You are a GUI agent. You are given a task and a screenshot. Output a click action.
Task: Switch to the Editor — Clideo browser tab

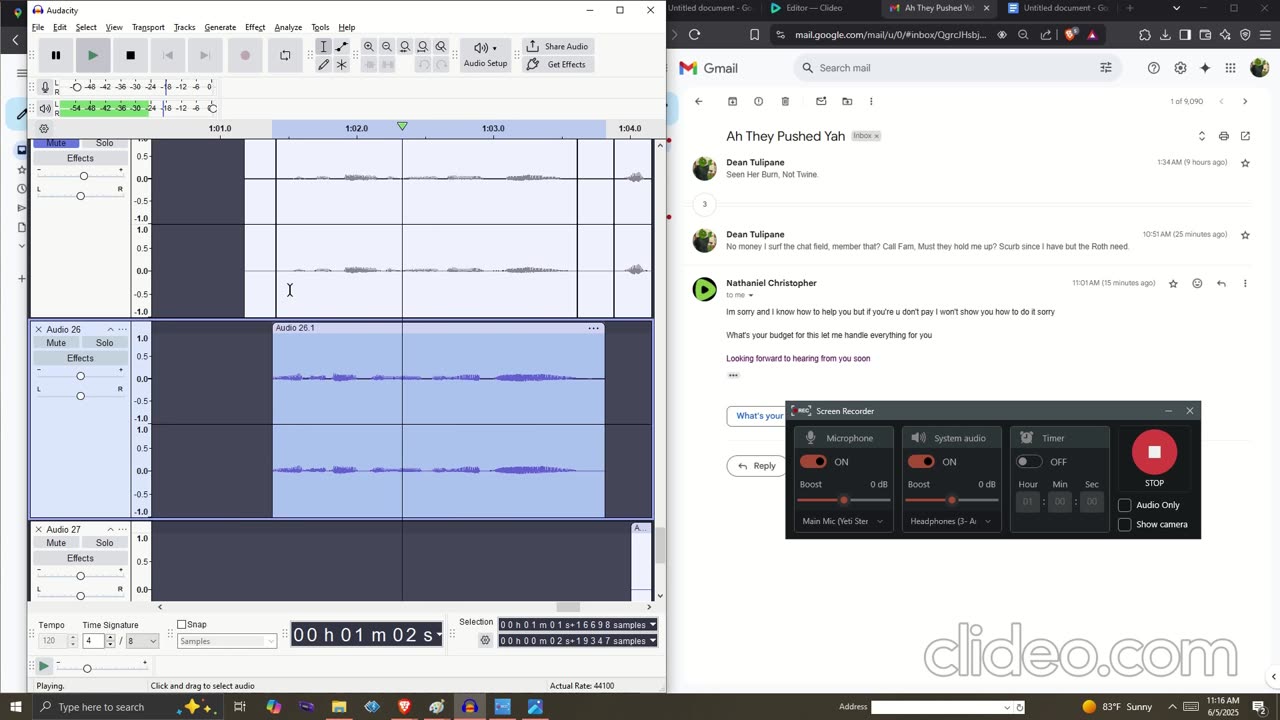pyautogui.click(x=815, y=8)
